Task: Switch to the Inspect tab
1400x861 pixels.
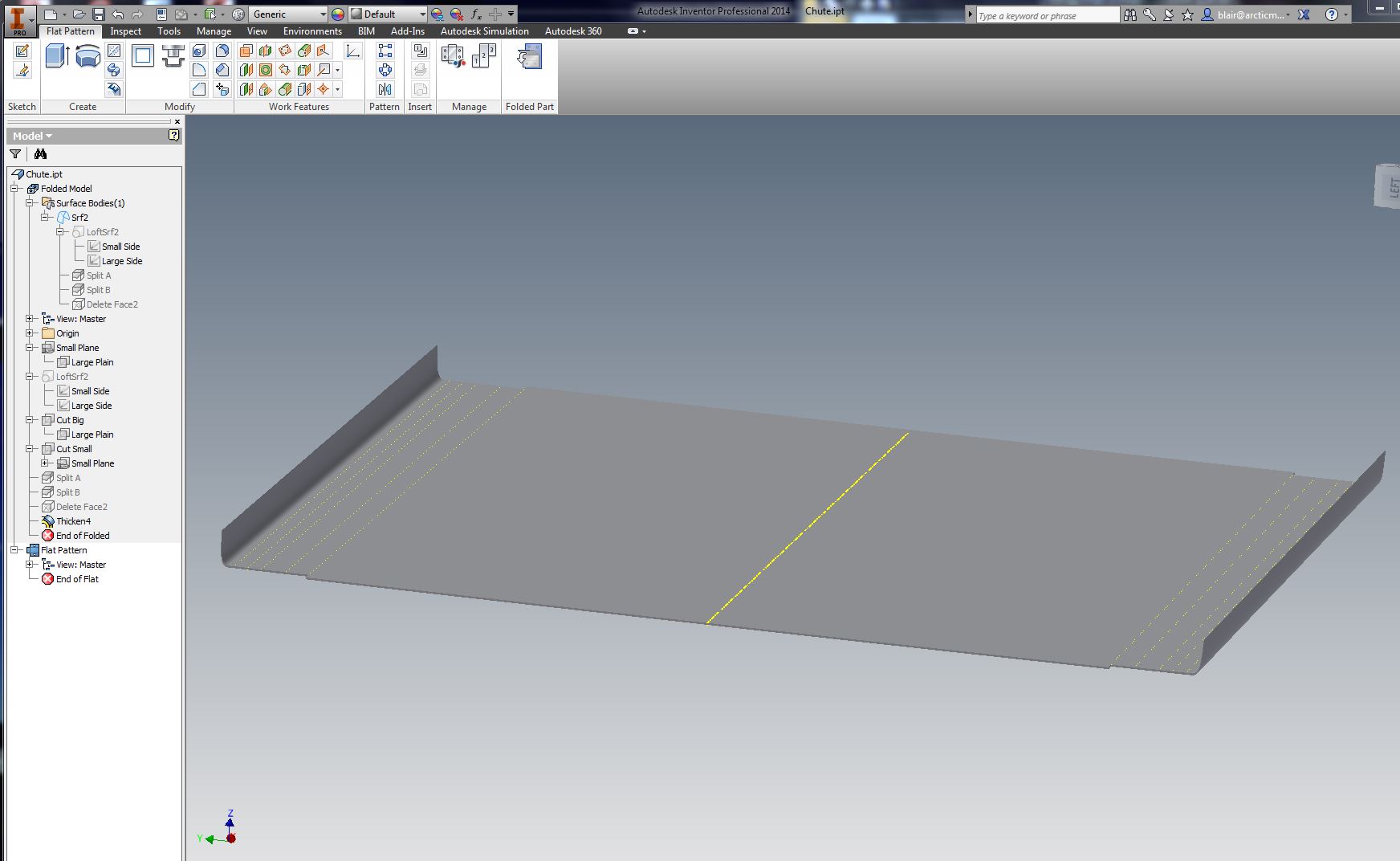Action: pos(125,31)
